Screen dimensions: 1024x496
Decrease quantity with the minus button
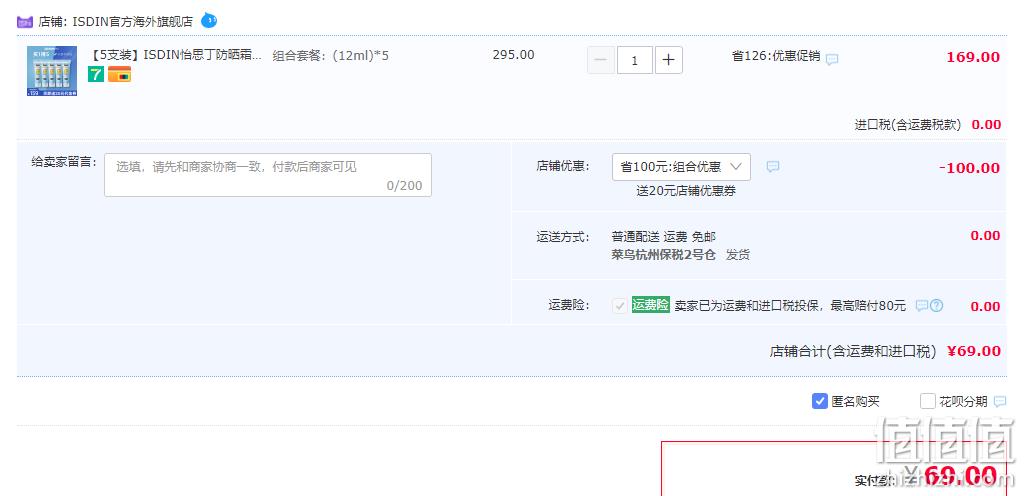601,61
